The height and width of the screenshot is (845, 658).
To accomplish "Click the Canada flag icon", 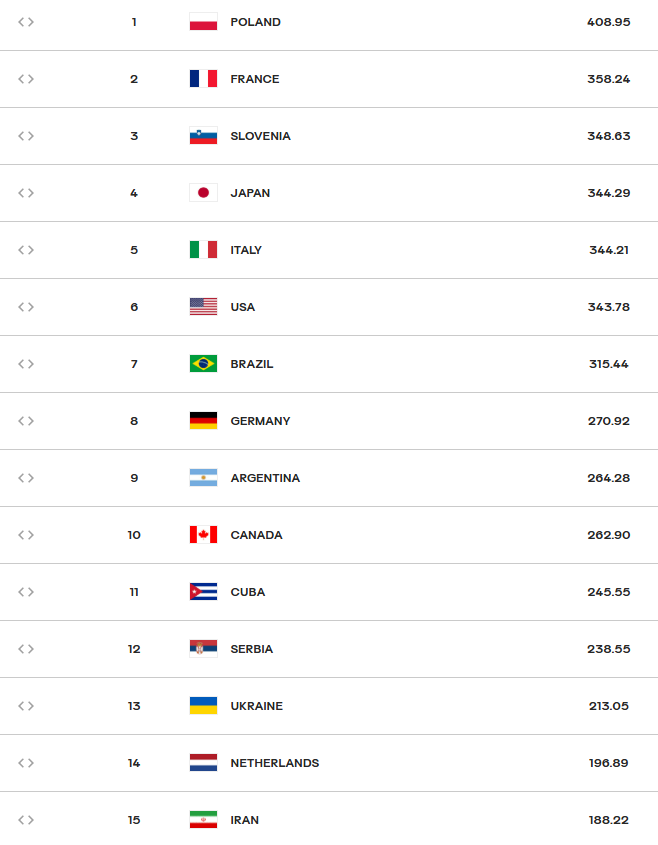I will pos(203,535).
